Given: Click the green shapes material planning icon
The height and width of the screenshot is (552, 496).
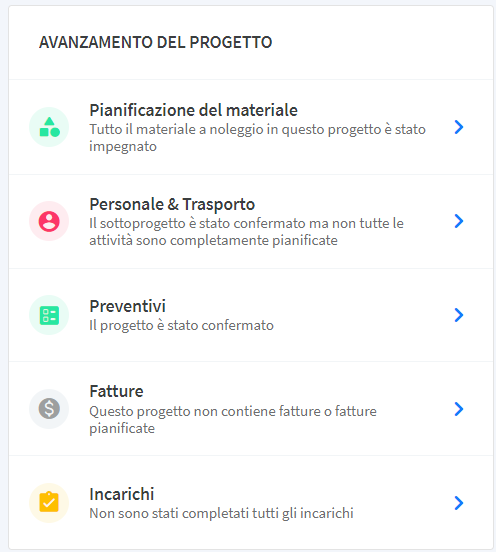Looking at the screenshot, I should click(x=49, y=127).
